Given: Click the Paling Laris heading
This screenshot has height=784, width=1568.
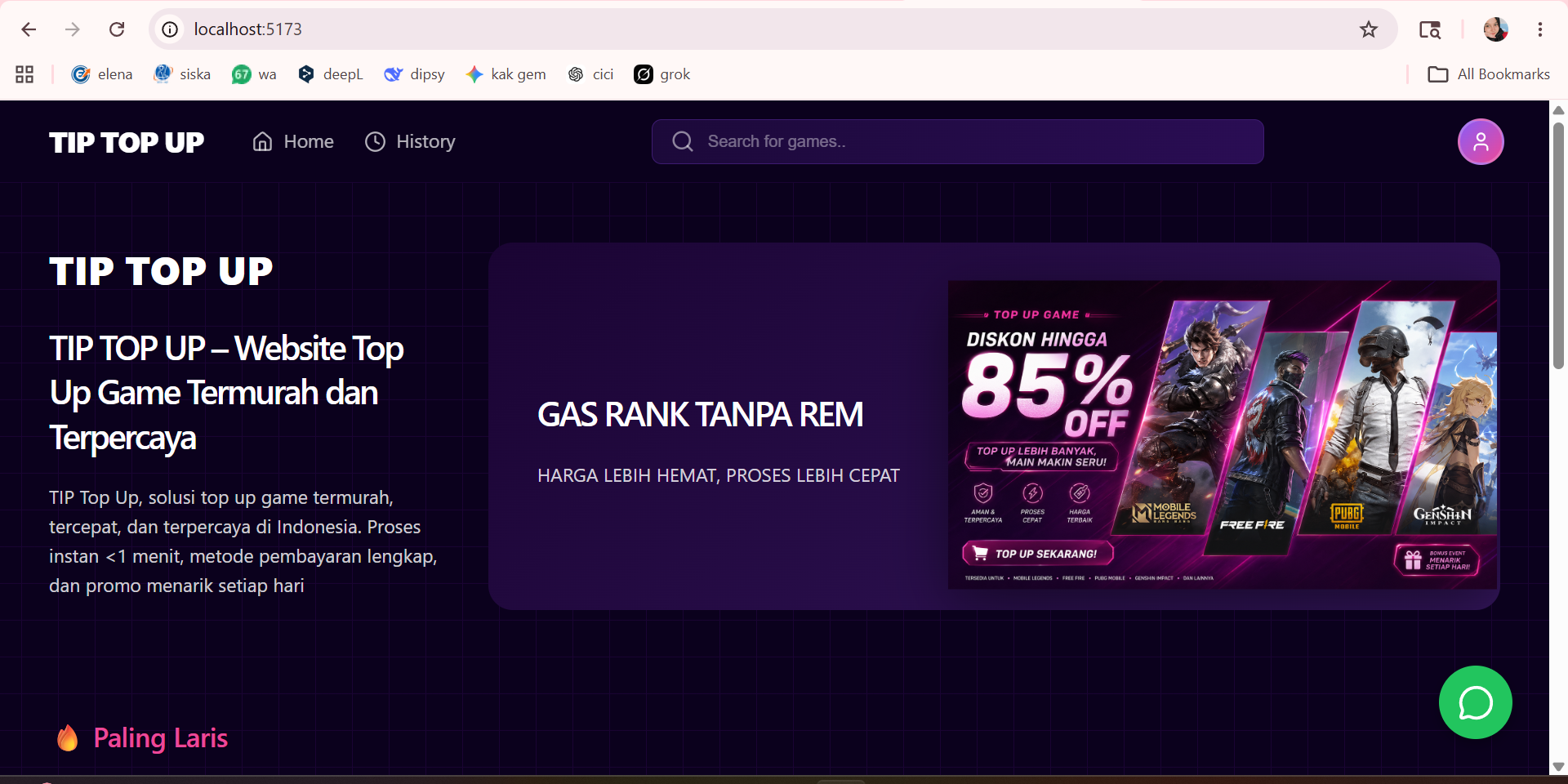Looking at the screenshot, I should click(x=161, y=738).
